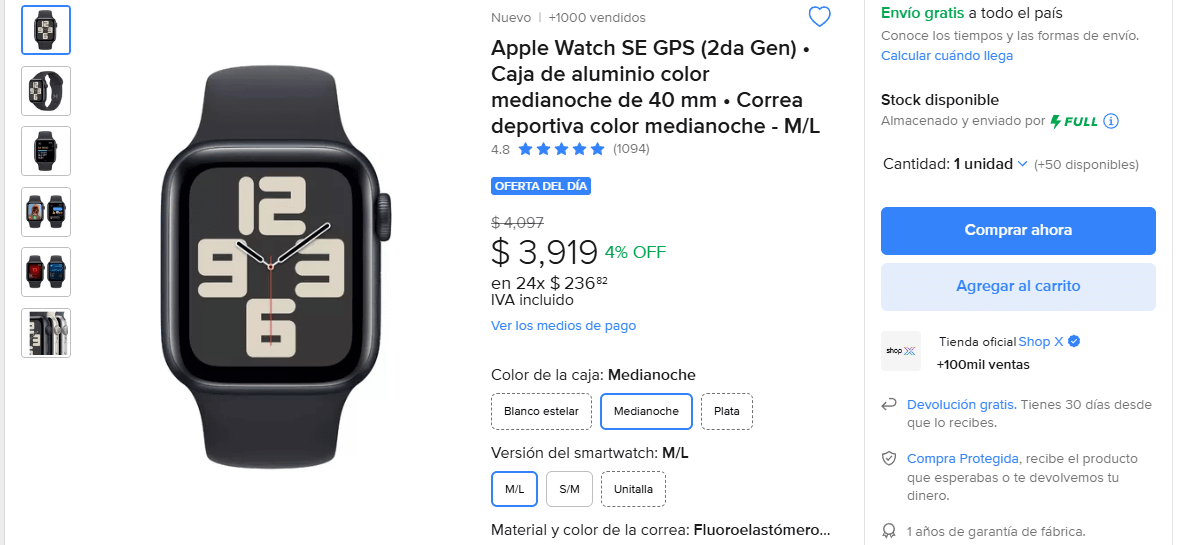The height and width of the screenshot is (545, 1180).
Task: Click the verified badge next to Shop X
Action: [1074, 341]
